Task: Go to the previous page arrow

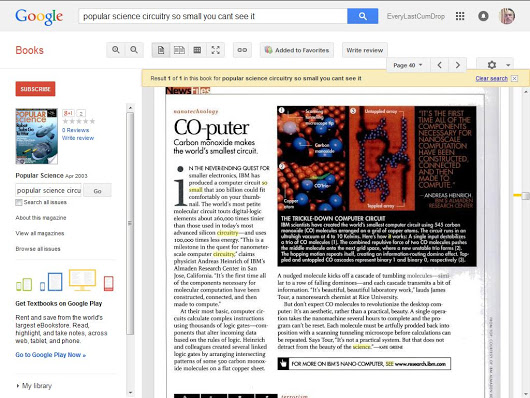Action: (439, 65)
